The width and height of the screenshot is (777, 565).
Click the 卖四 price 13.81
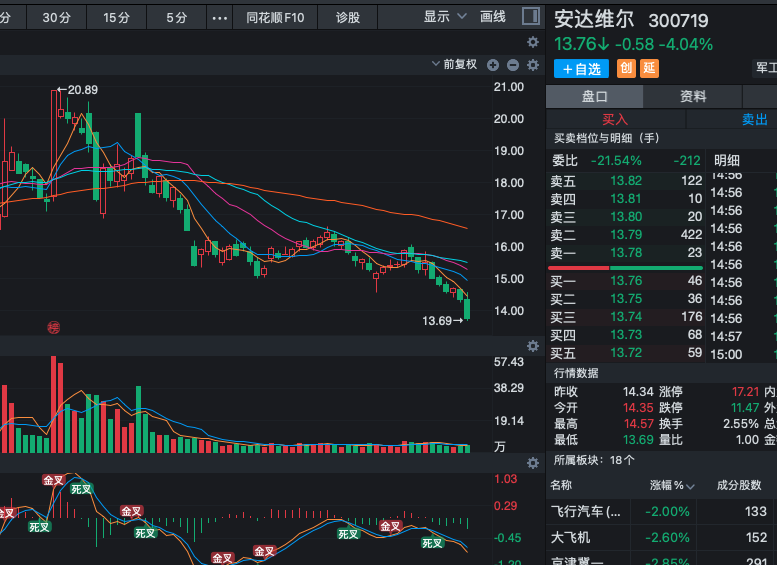[x=626, y=199]
